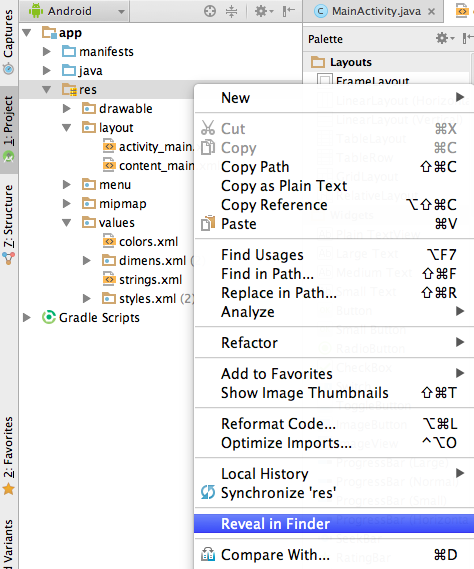Viewport: 474px width, 569px height.
Task: Click the manifests folder icon
Action: [69, 51]
